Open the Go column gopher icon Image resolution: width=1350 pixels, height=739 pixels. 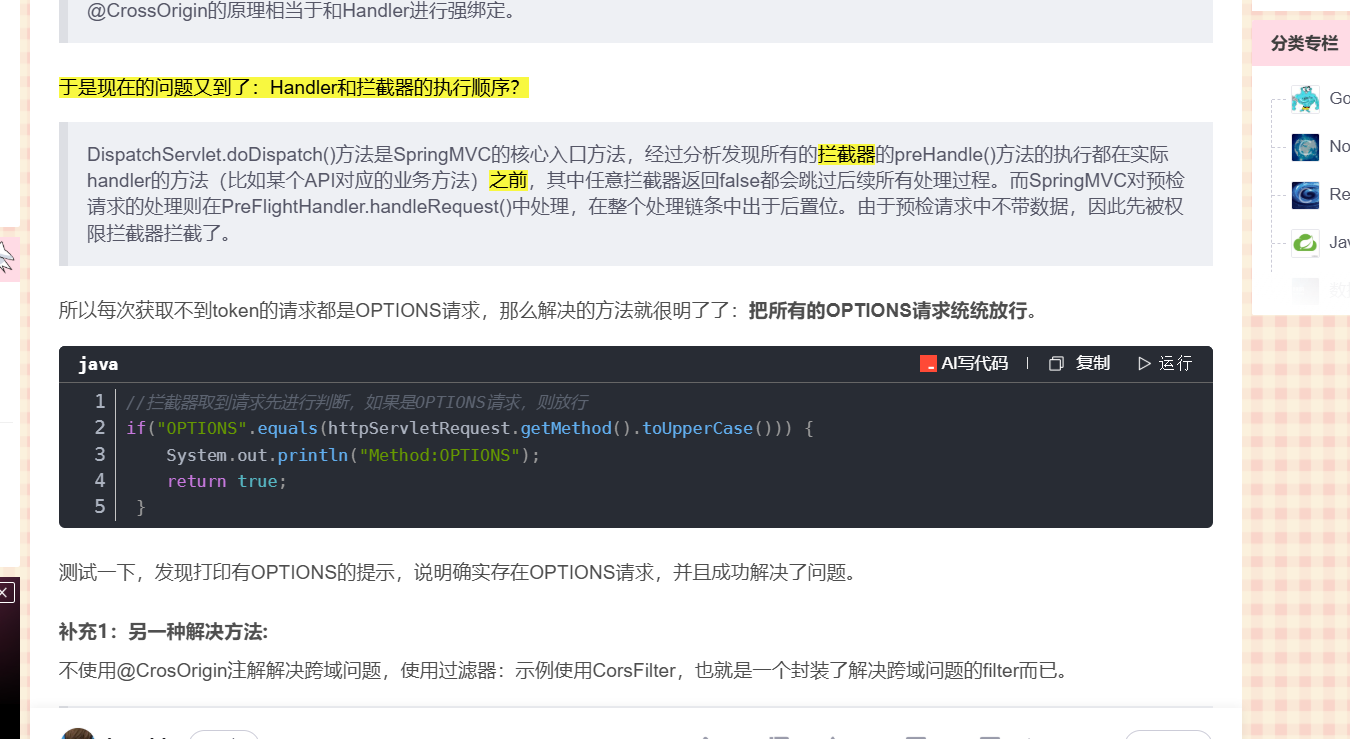point(1305,99)
